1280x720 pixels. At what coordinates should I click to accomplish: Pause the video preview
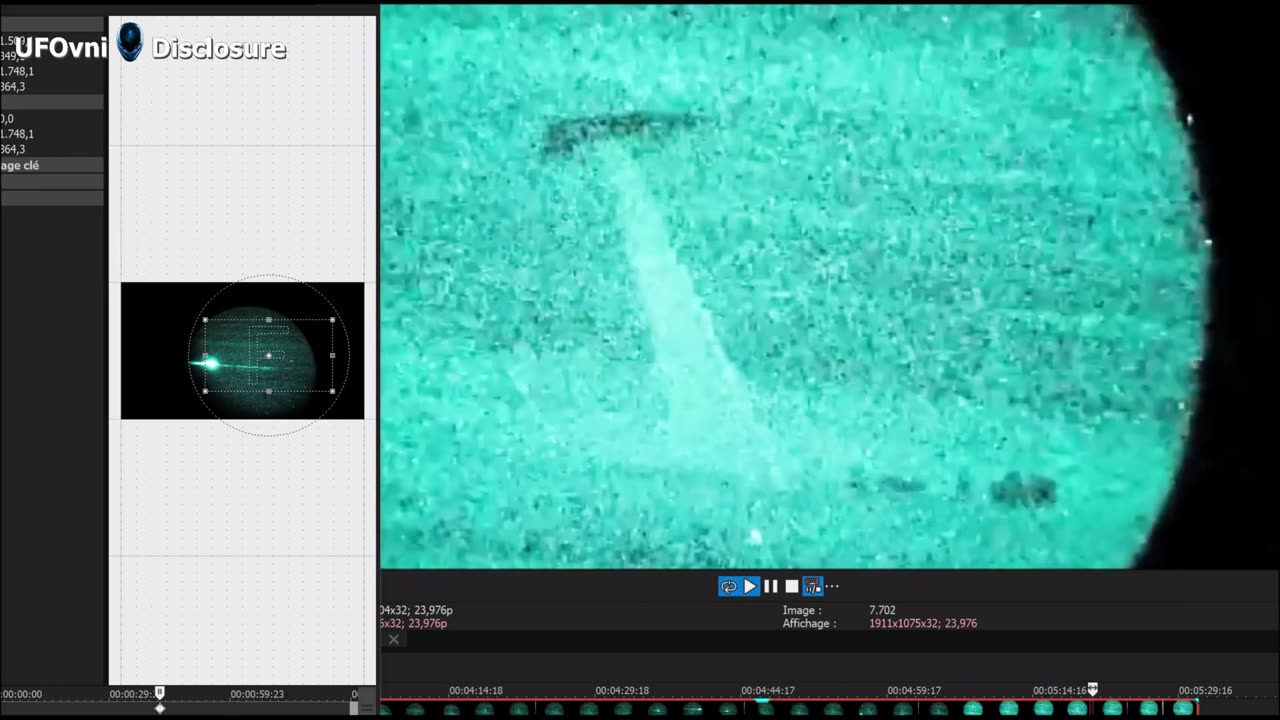pyautogui.click(x=771, y=587)
